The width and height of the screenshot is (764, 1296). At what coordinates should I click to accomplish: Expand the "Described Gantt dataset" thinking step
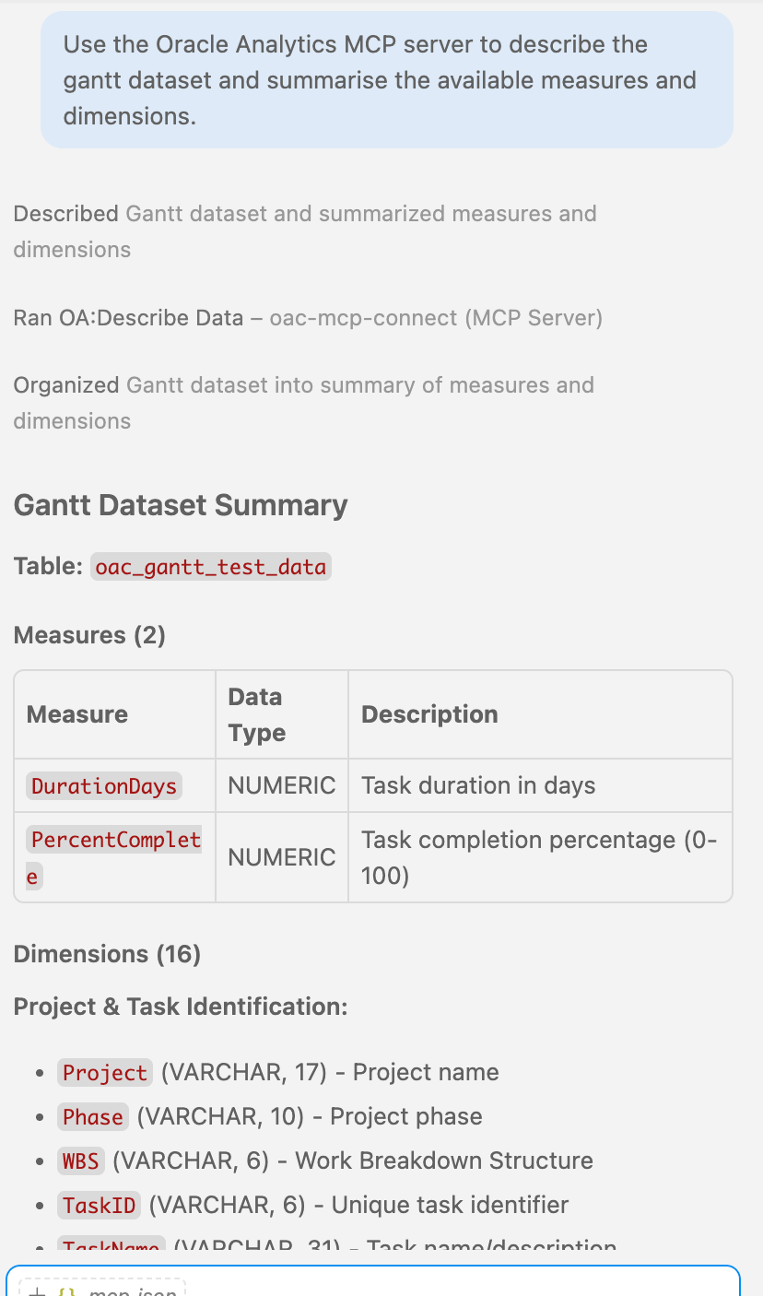(x=305, y=231)
